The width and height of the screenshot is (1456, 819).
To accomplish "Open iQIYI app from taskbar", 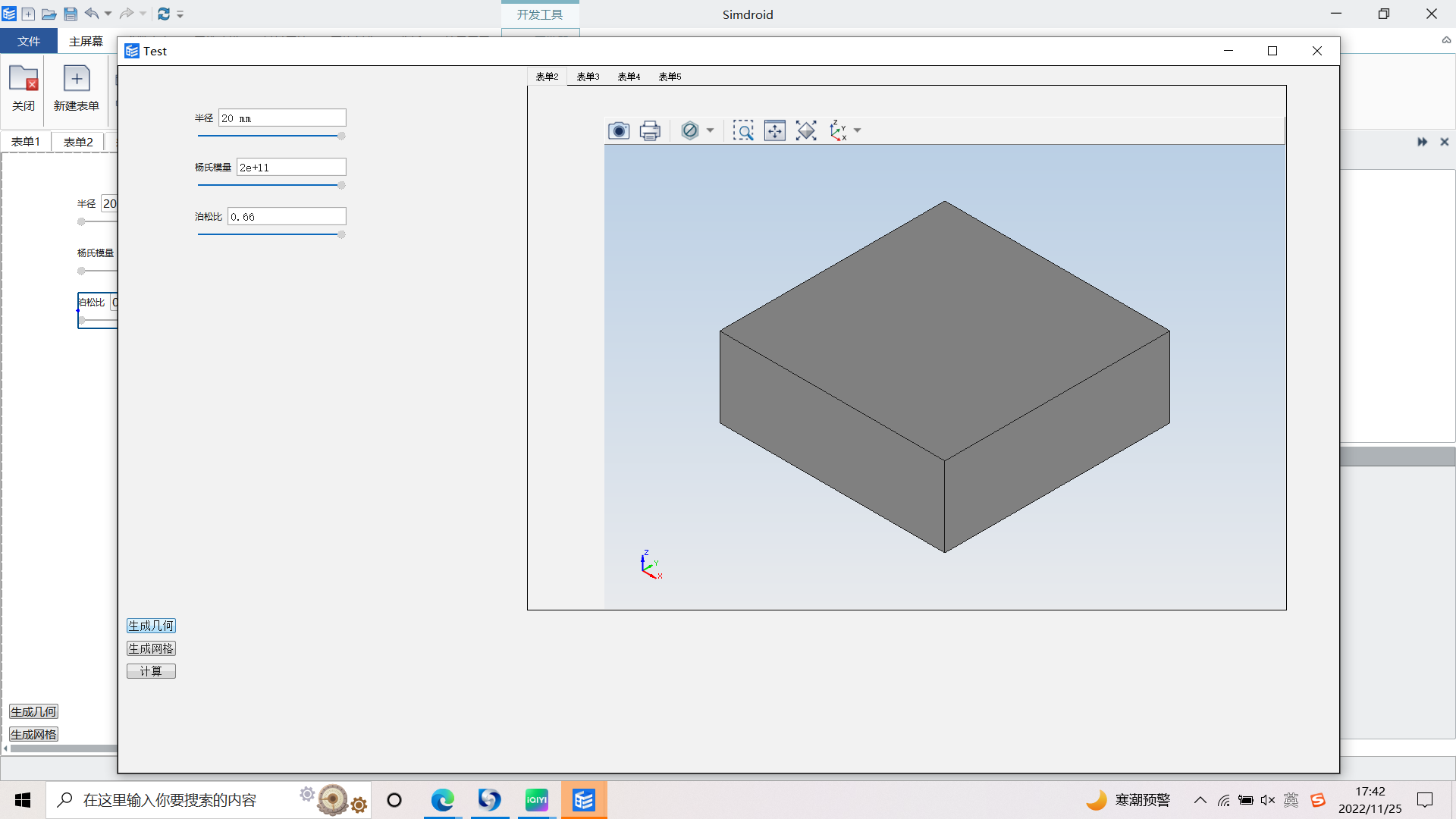I will click(536, 800).
